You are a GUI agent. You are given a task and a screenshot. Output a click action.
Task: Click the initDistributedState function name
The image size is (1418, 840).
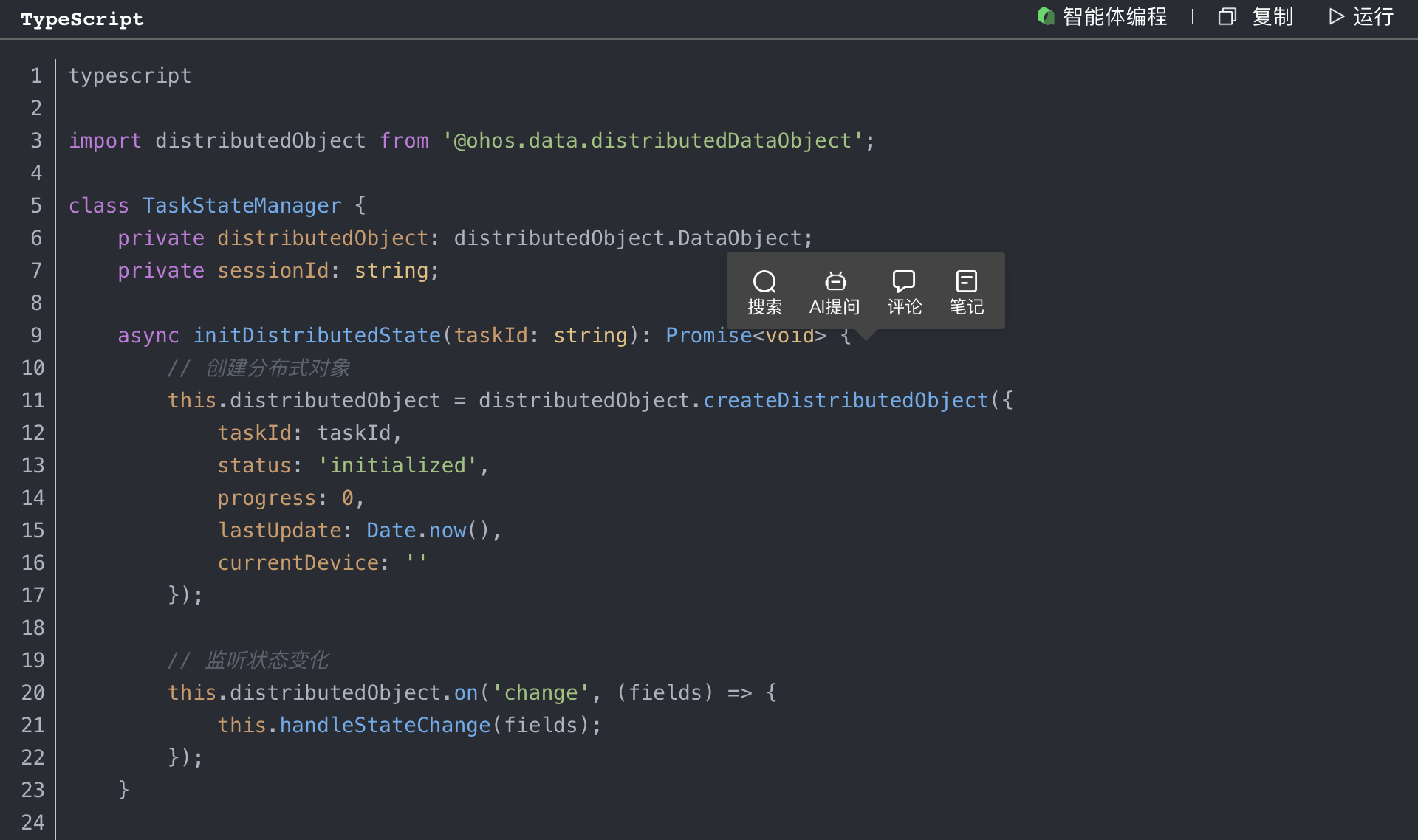[x=317, y=335]
